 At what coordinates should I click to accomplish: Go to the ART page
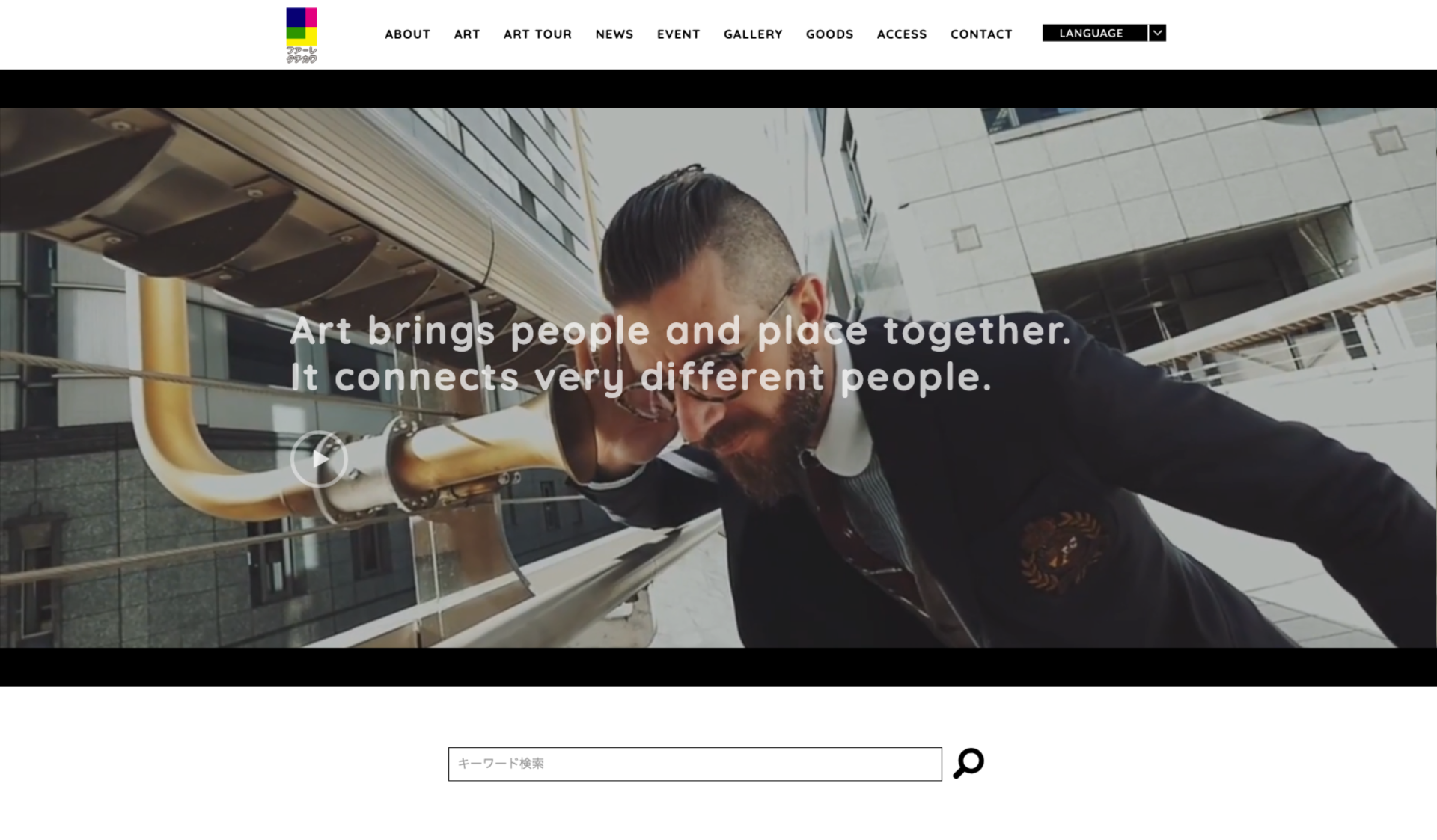point(467,34)
